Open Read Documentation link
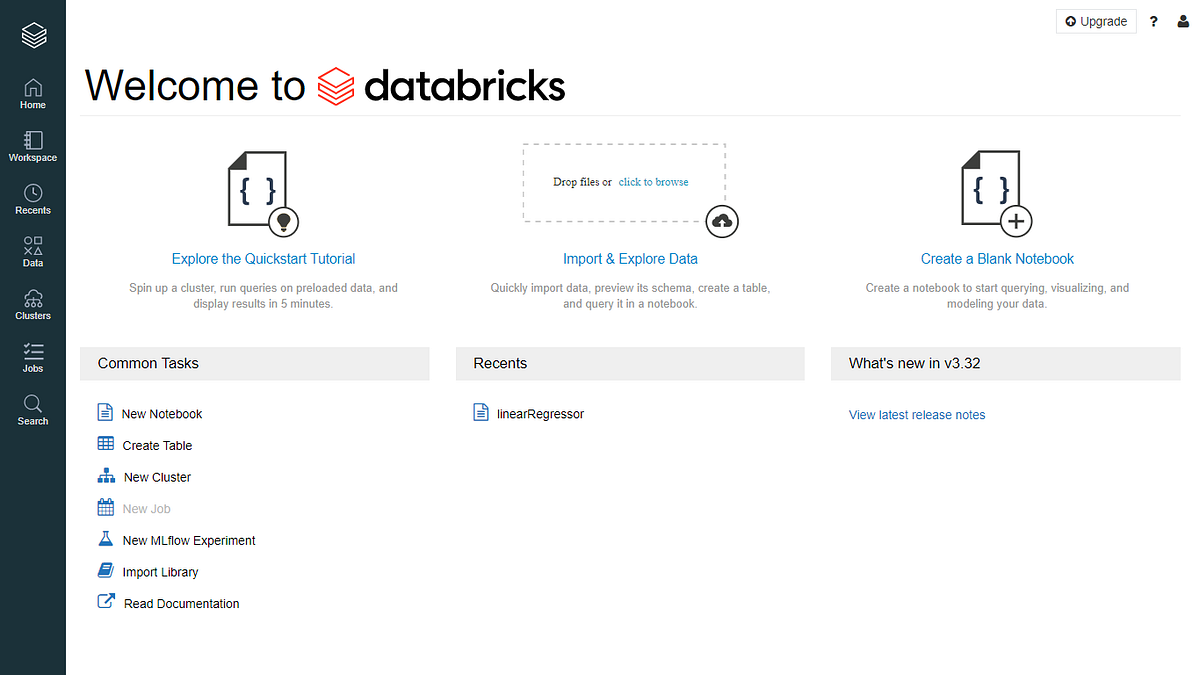 tap(181, 603)
